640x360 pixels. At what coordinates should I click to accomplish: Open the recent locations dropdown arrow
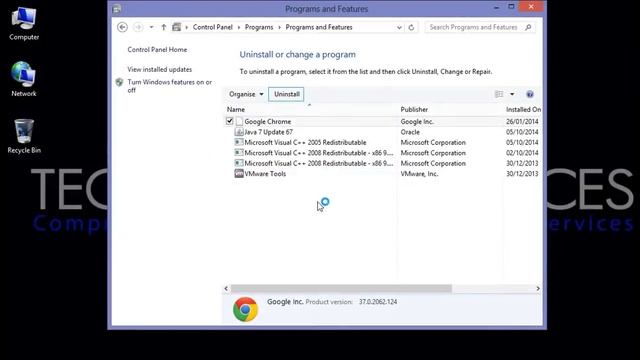coord(151,27)
